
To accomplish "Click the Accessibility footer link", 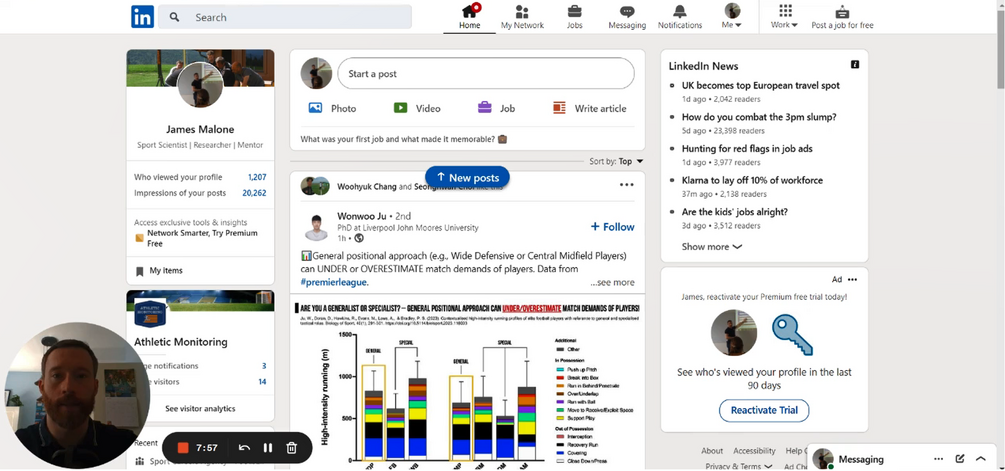I will coord(754,451).
